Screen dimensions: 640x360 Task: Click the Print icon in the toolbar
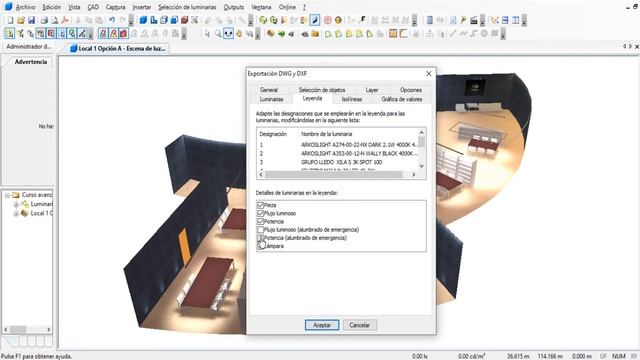[x=44, y=20]
